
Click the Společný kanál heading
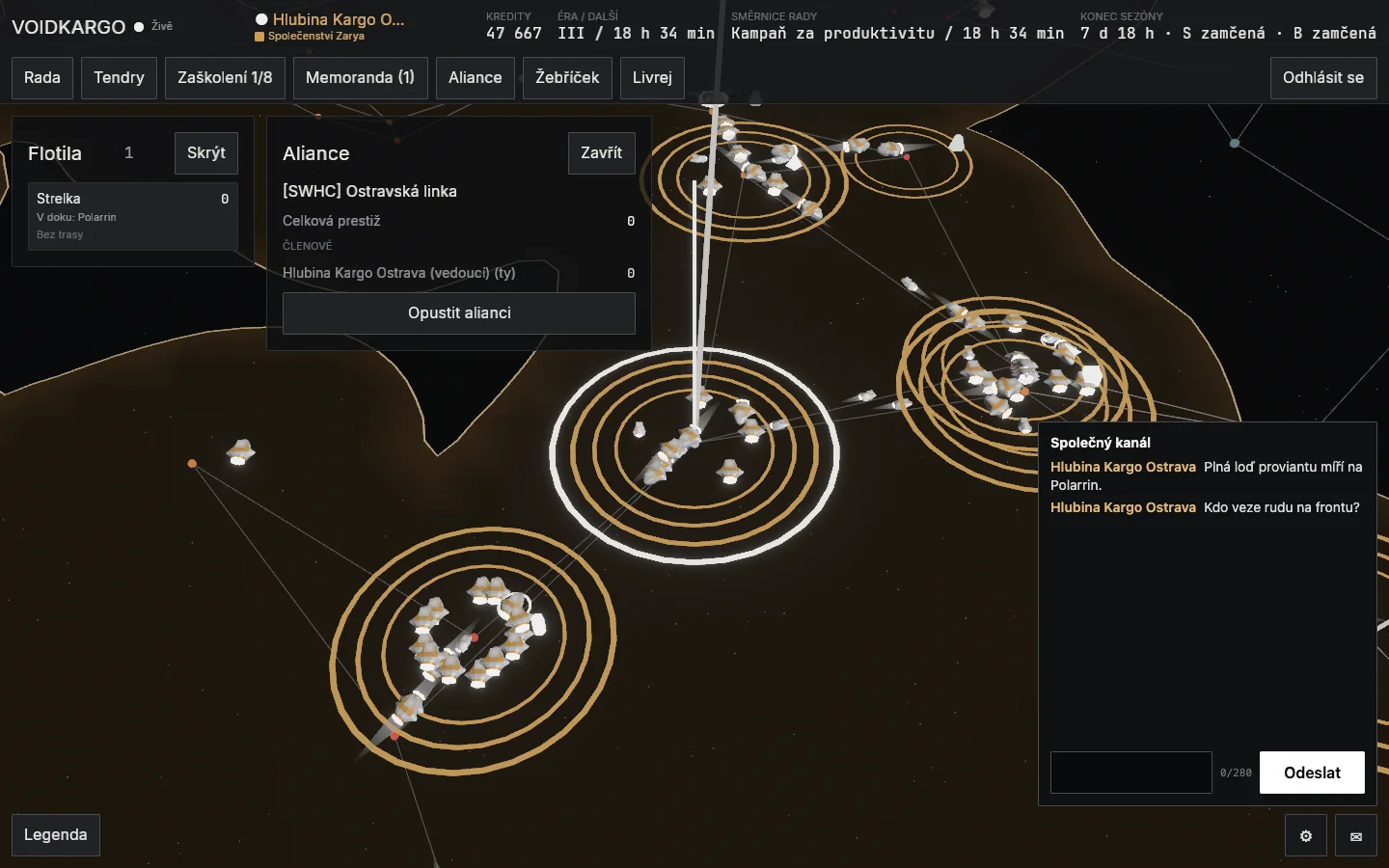pyautogui.click(x=1101, y=443)
